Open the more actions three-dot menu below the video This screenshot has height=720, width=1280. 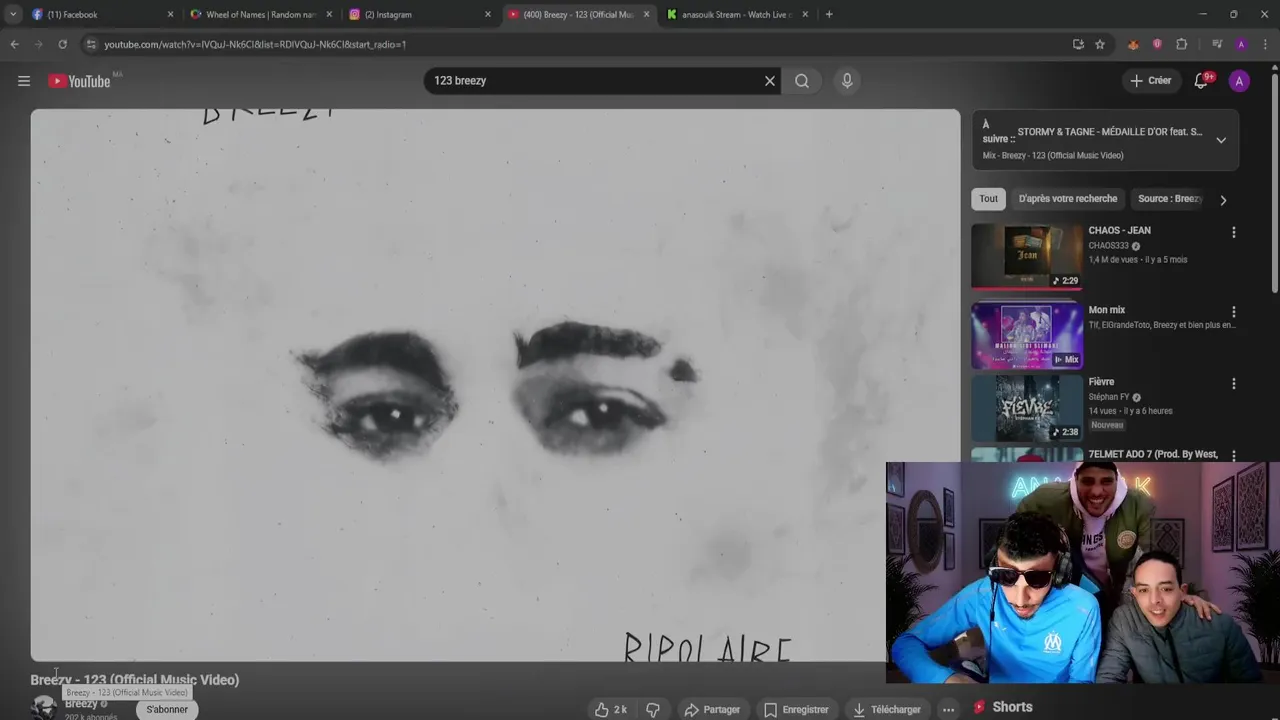click(x=948, y=709)
